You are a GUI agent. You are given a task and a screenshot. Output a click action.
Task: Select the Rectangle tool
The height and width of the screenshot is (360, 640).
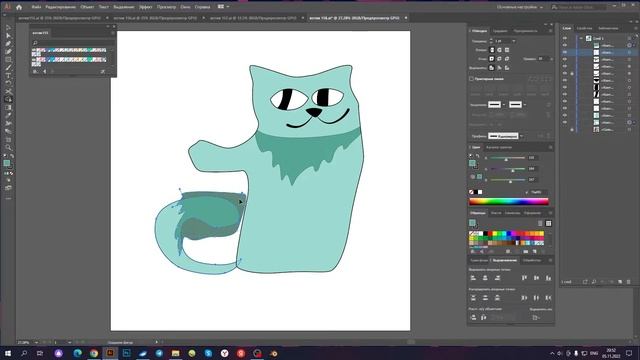[x=8, y=60]
